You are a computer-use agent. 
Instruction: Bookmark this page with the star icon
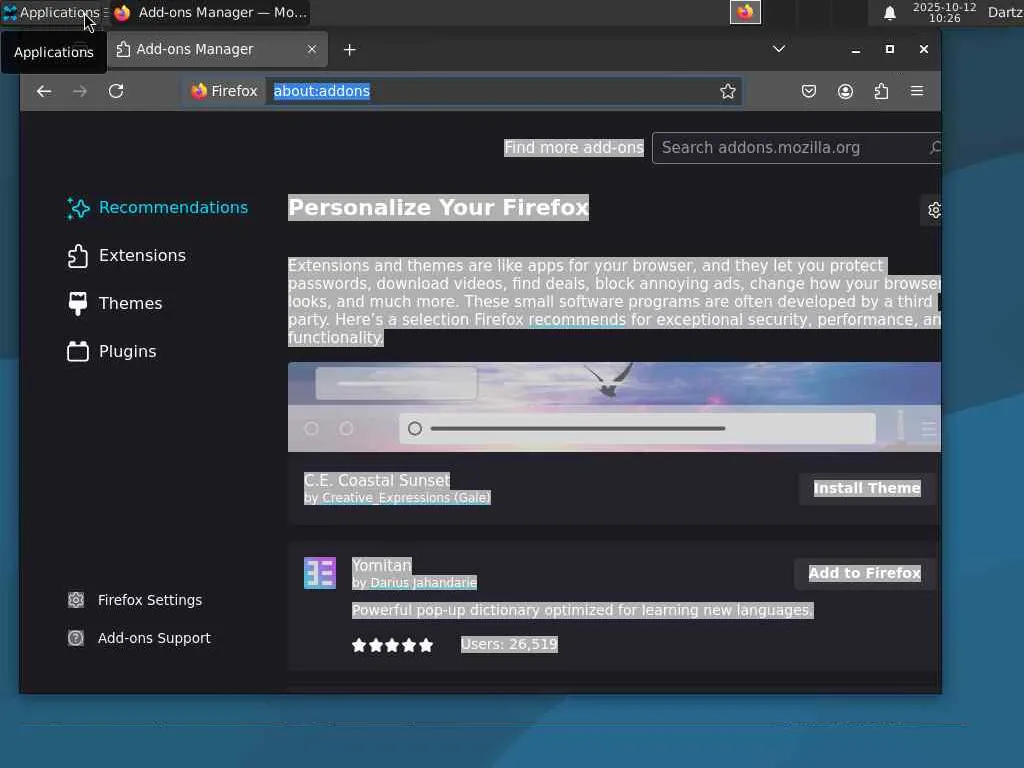click(728, 91)
